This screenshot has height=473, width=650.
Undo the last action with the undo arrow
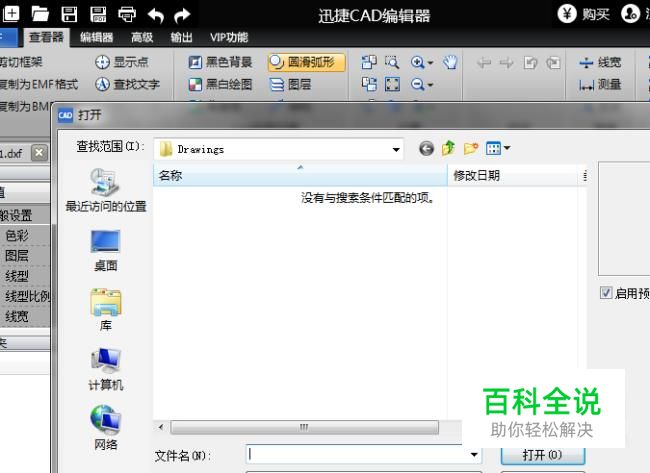[x=156, y=15]
